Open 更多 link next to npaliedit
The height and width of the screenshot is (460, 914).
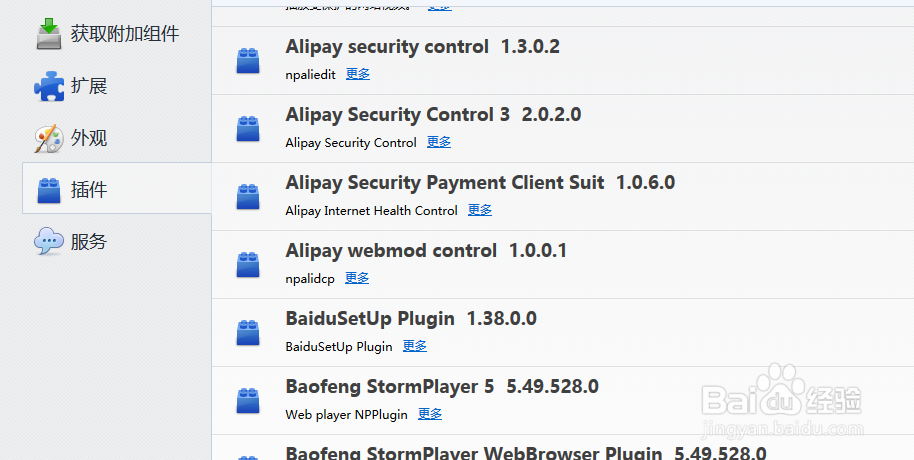click(x=358, y=74)
